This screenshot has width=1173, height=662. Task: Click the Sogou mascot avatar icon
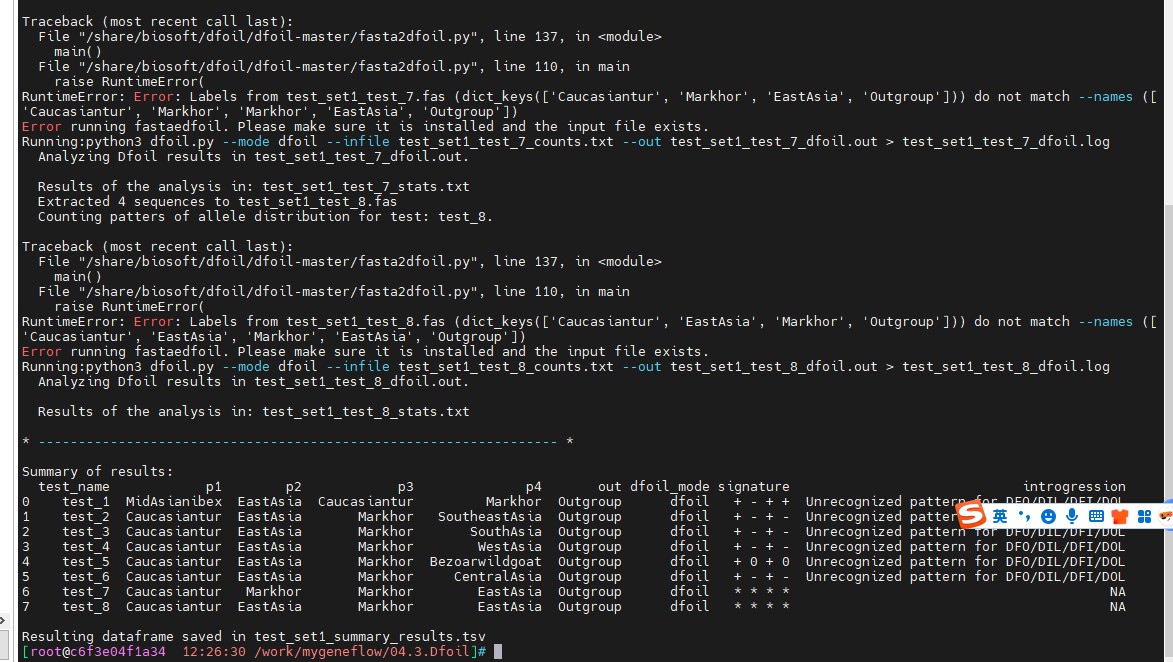click(1165, 516)
